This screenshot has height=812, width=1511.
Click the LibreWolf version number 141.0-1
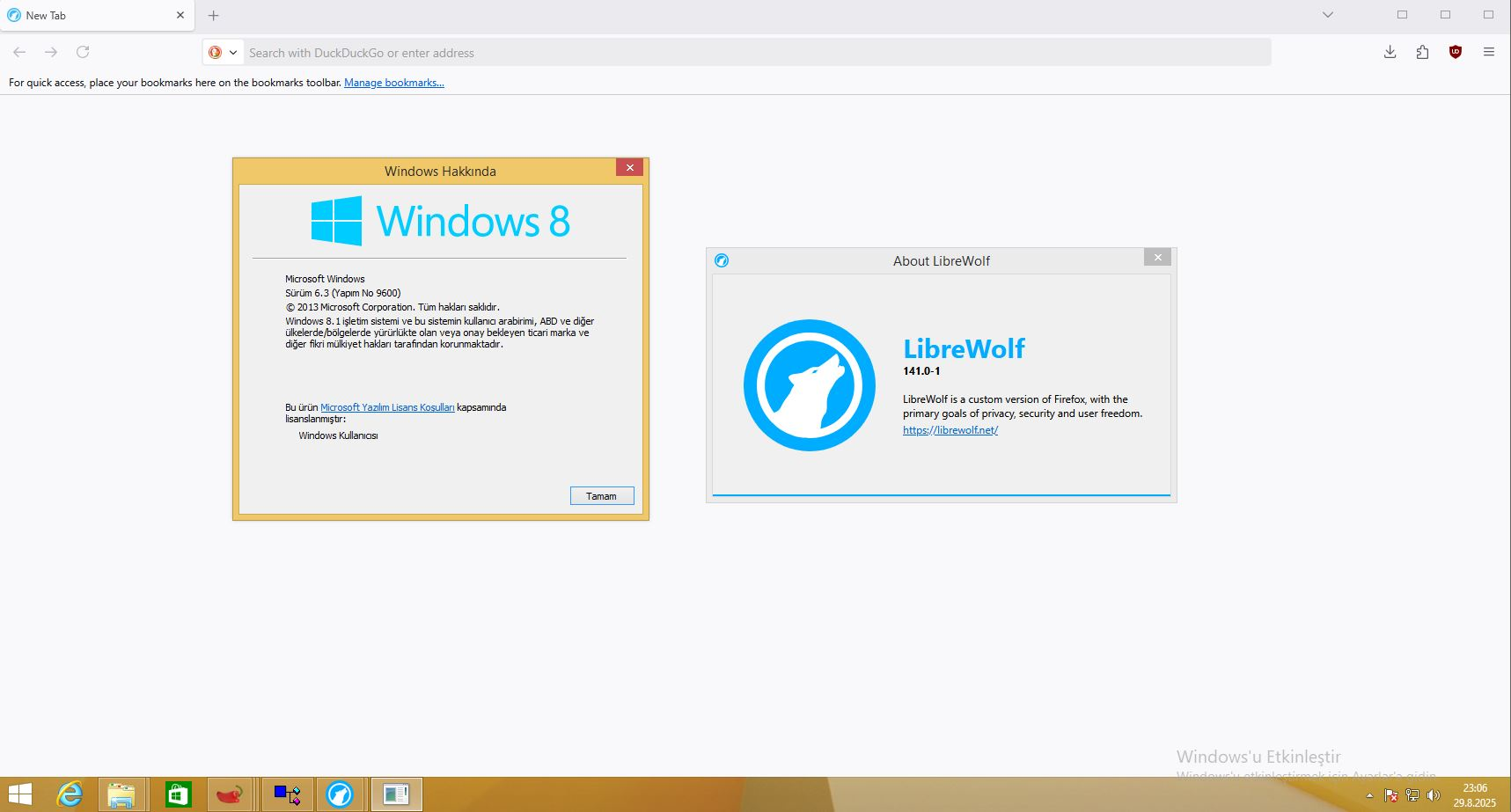point(921,371)
